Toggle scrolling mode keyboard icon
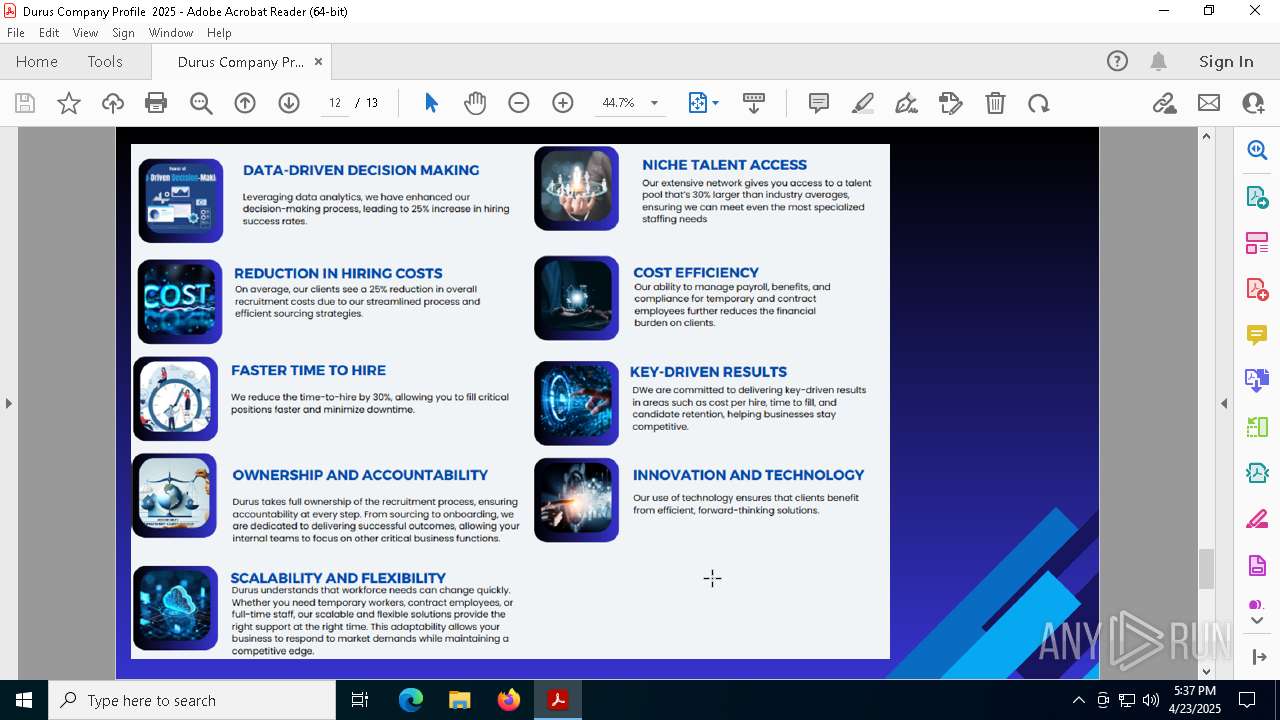The image size is (1280, 720). 754,103
